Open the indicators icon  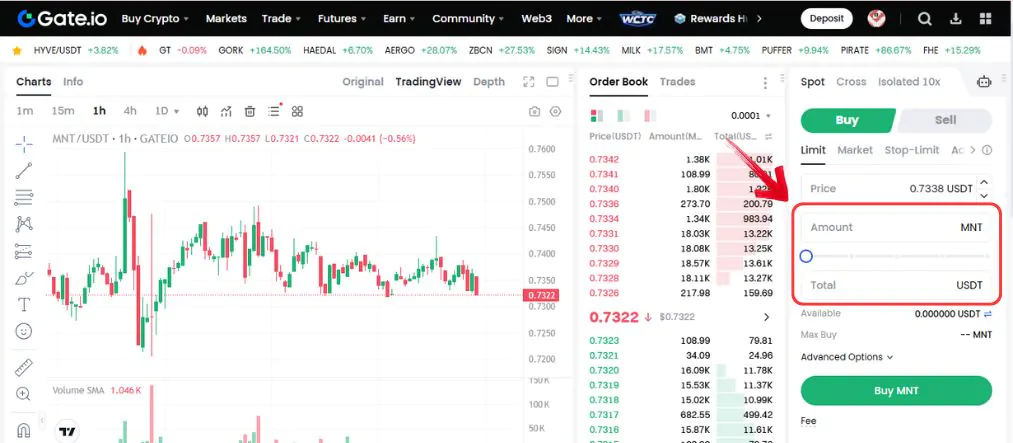225,111
